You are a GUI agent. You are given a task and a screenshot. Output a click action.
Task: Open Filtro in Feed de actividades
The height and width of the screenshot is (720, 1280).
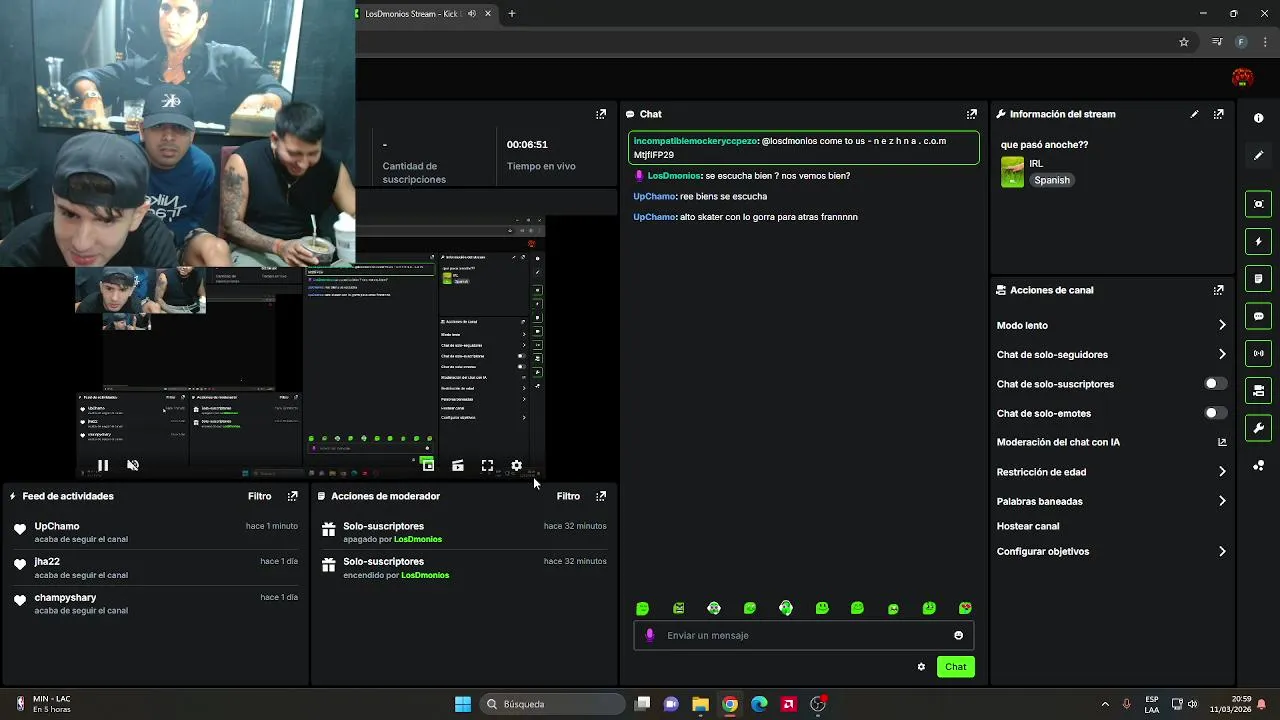260,496
